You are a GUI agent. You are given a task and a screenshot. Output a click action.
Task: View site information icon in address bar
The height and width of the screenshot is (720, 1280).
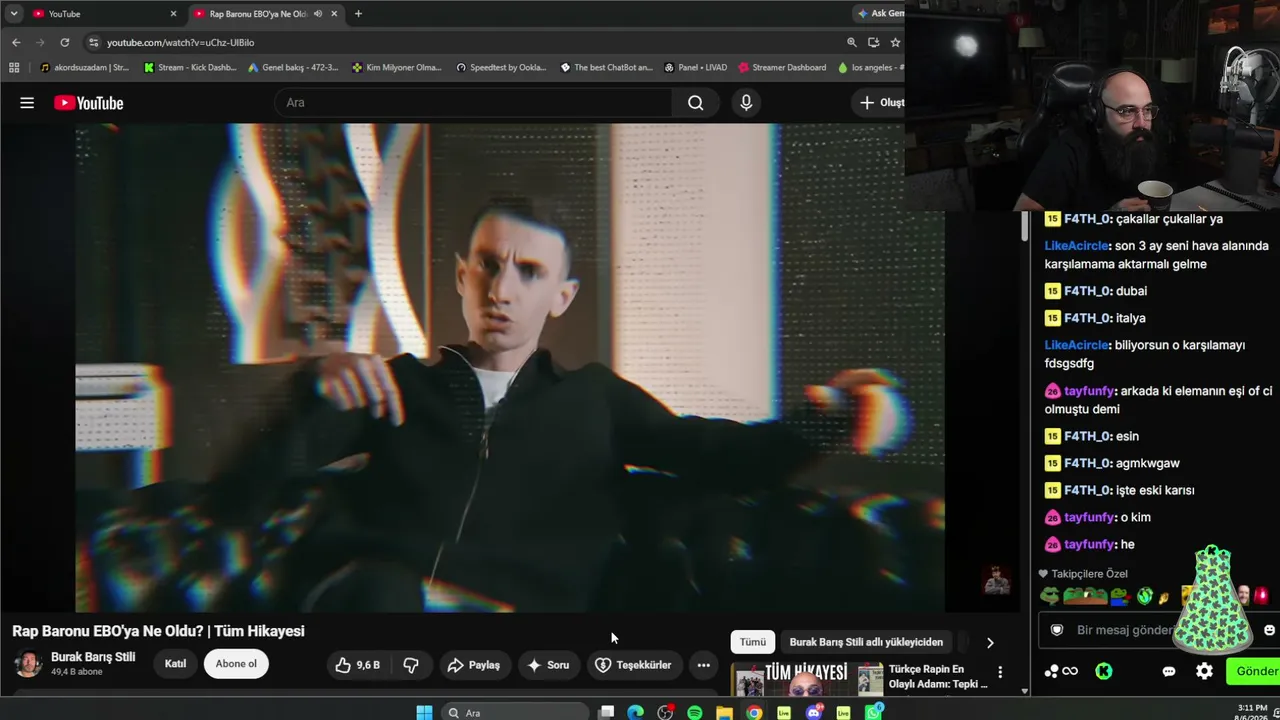[x=94, y=42]
